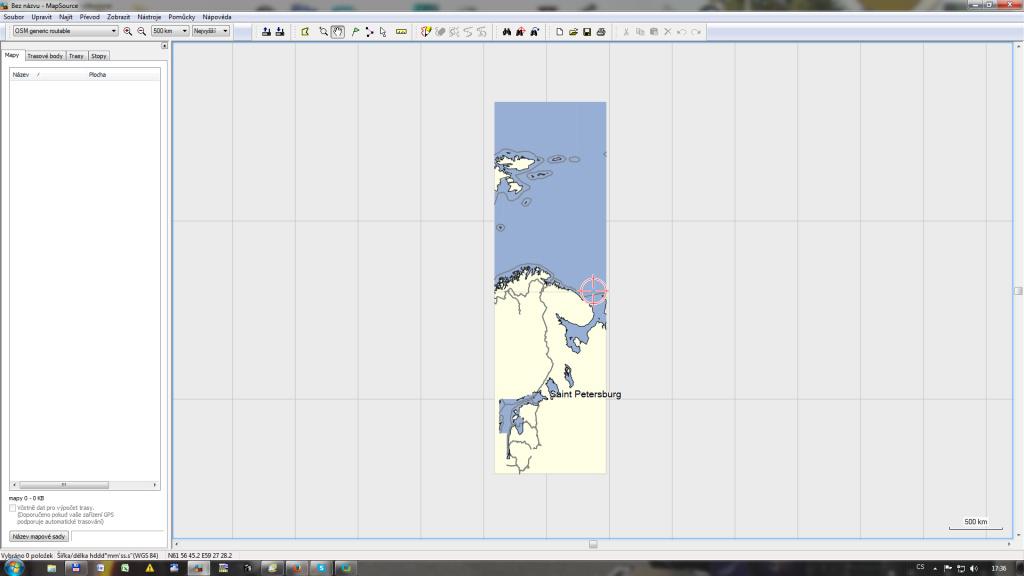Viewport: 1024px width, 576px height.
Task: Open the Soubor menu
Action: tap(14, 17)
